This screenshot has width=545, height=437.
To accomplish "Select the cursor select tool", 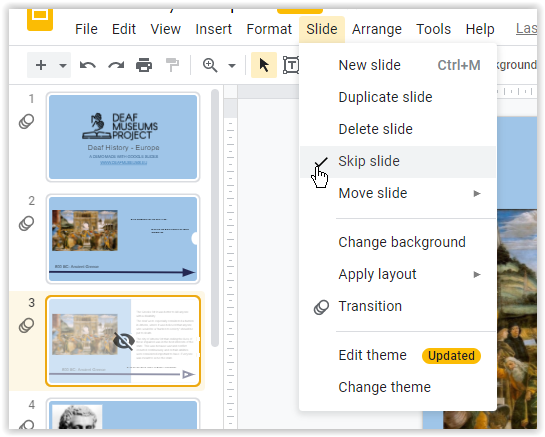I will [264, 65].
